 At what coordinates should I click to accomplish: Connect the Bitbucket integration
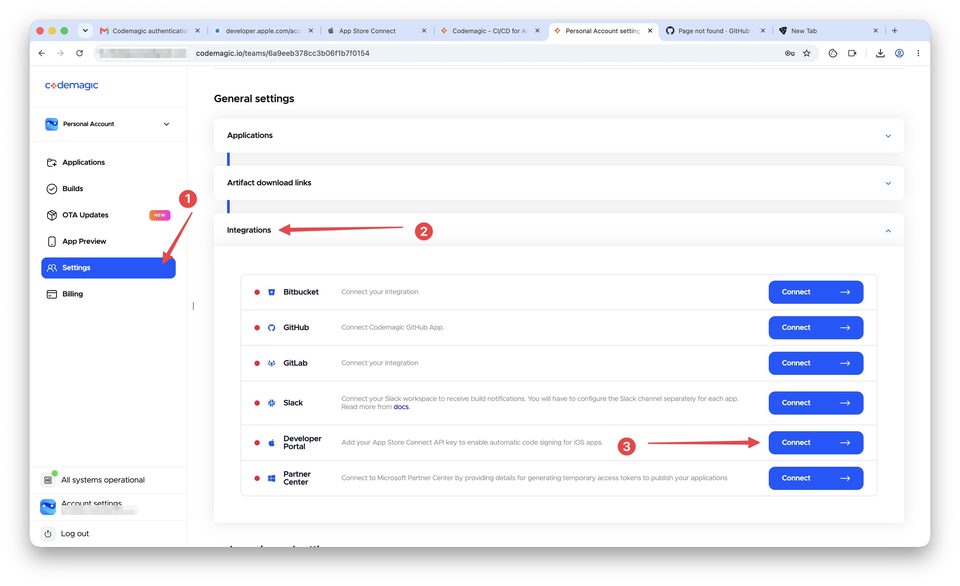[x=816, y=292]
